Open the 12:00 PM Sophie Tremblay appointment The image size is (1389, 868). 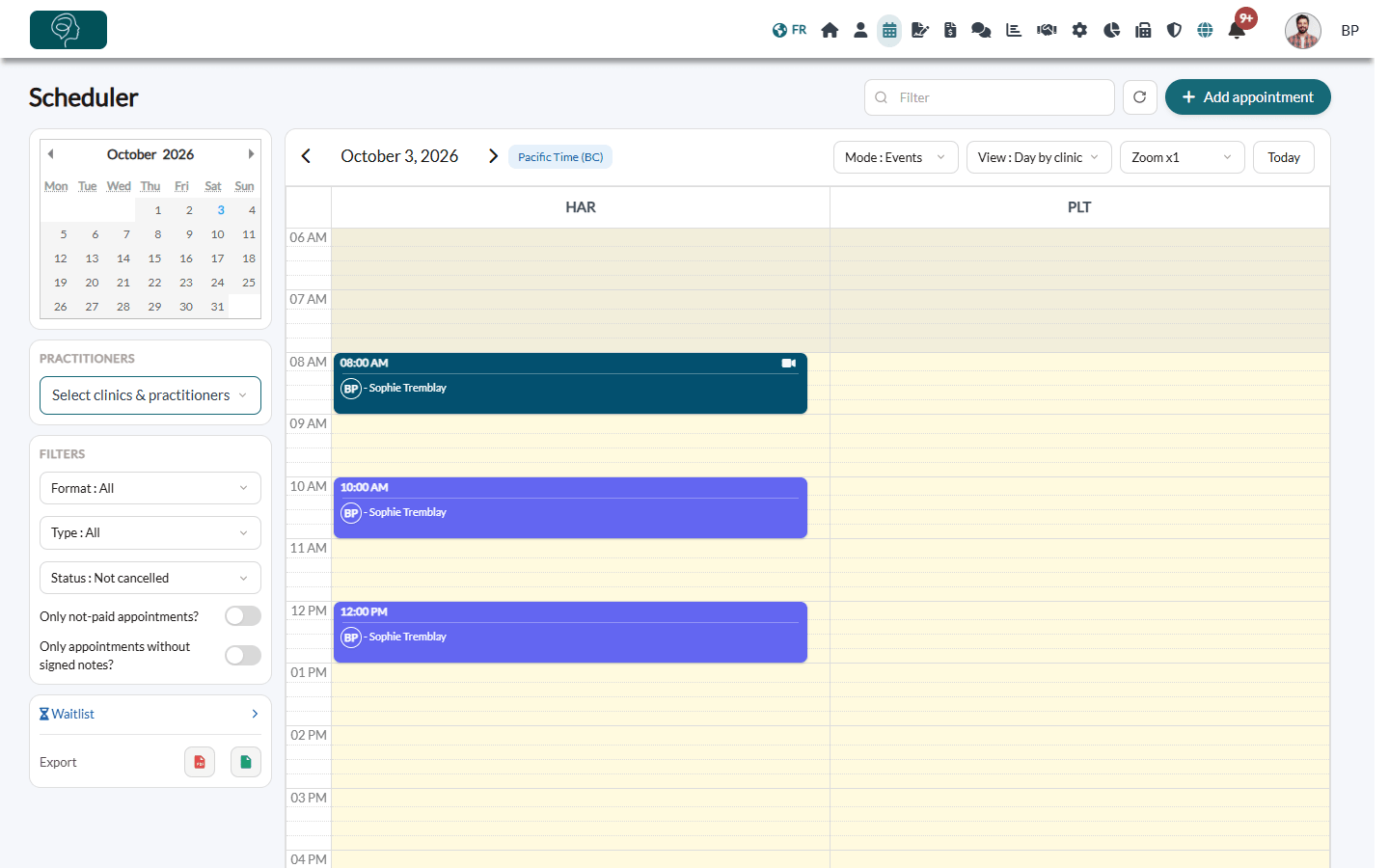click(570, 632)
